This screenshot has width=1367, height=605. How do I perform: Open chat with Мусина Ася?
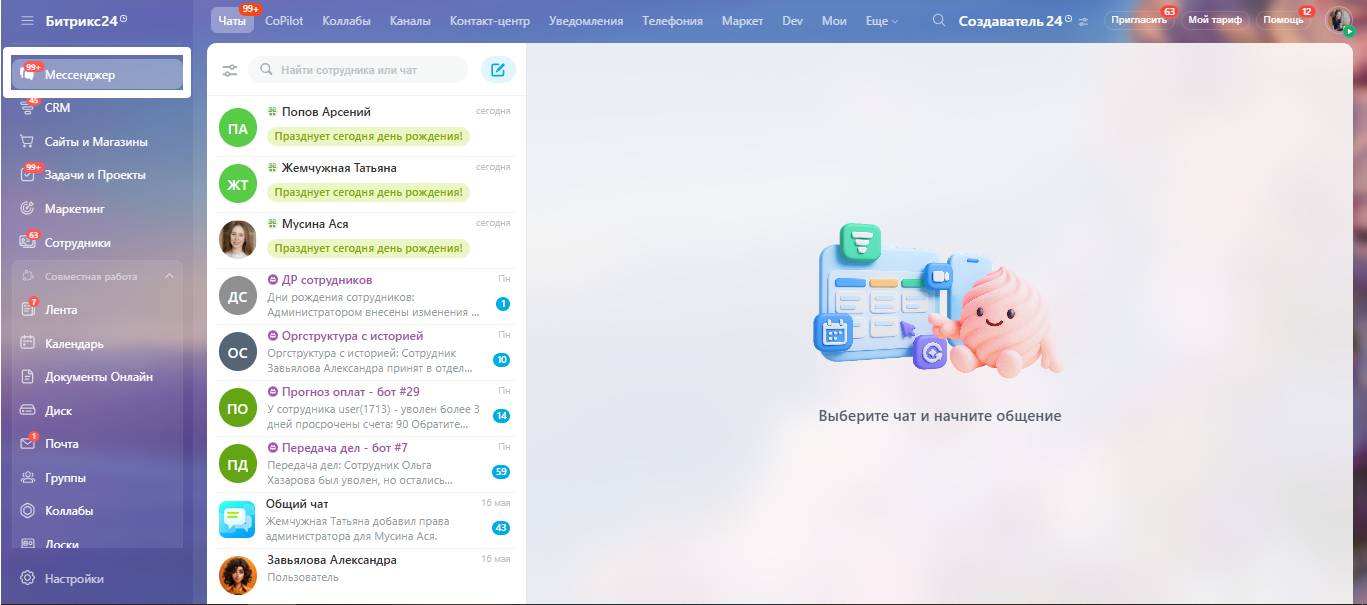coord(366,239)
